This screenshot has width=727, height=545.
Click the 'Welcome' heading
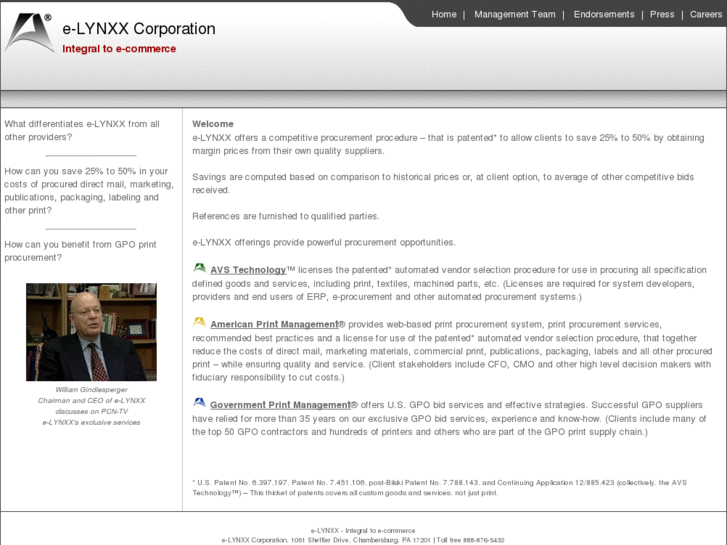point(213,124)
